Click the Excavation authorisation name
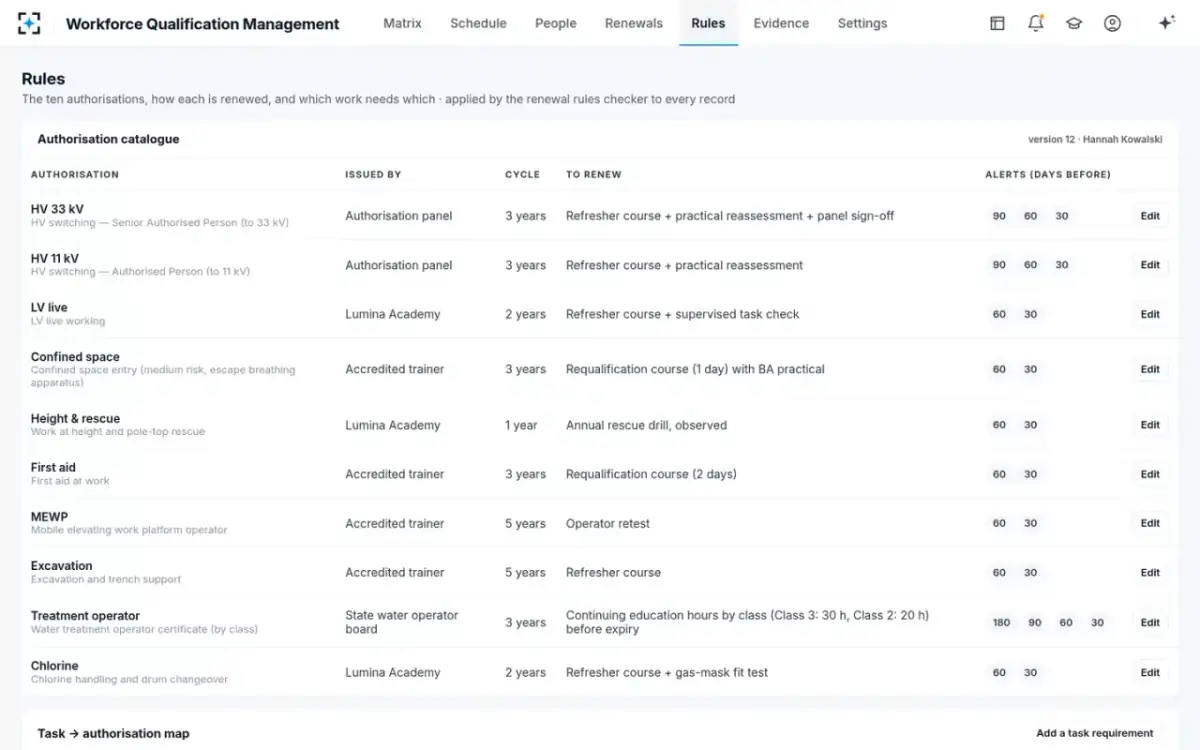 (61, 566)
